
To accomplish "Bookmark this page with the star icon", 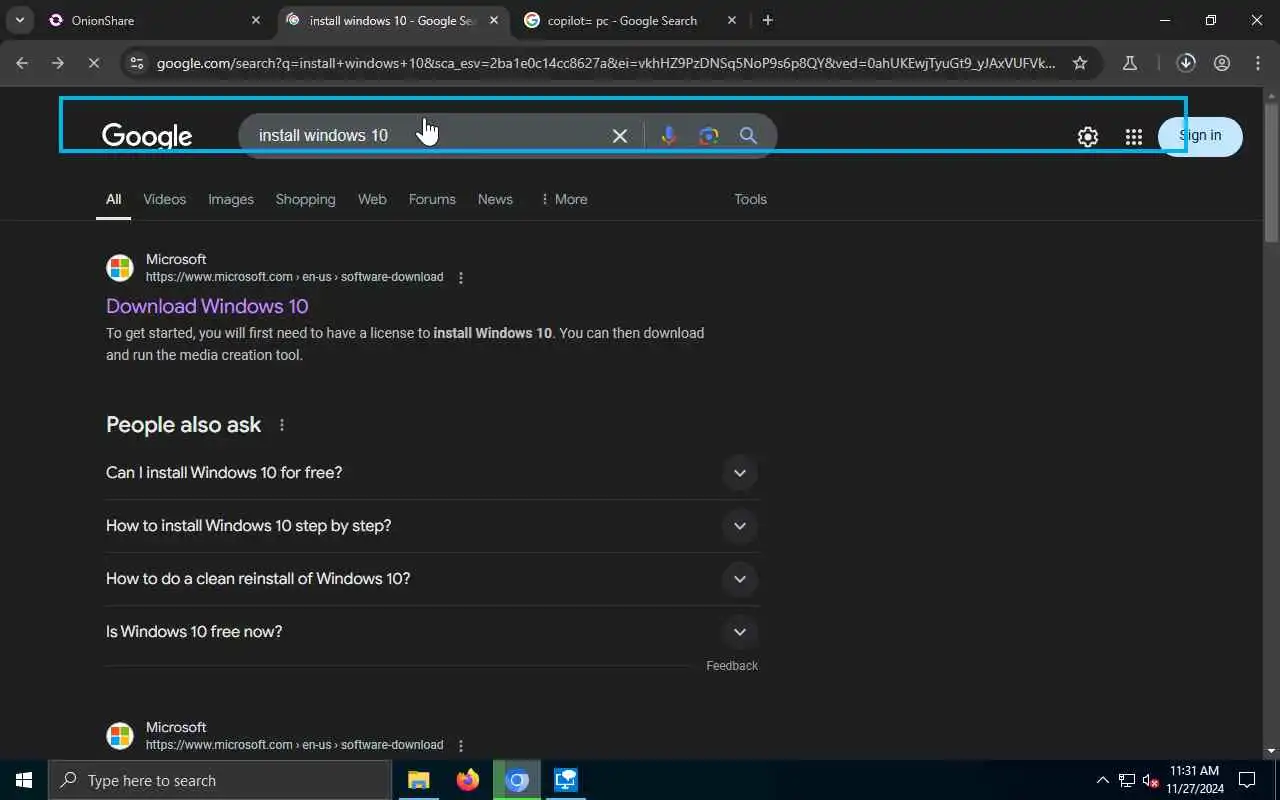I will point(1080,63).
